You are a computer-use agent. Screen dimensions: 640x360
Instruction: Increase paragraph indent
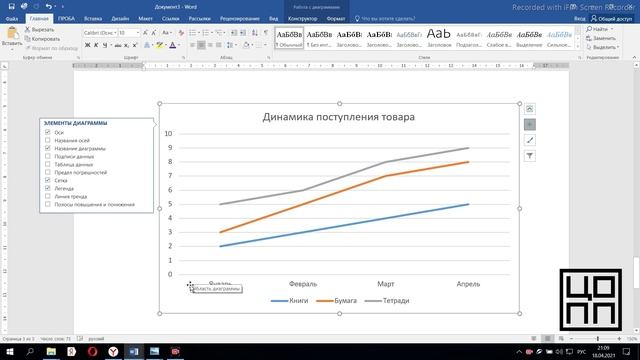243,33
